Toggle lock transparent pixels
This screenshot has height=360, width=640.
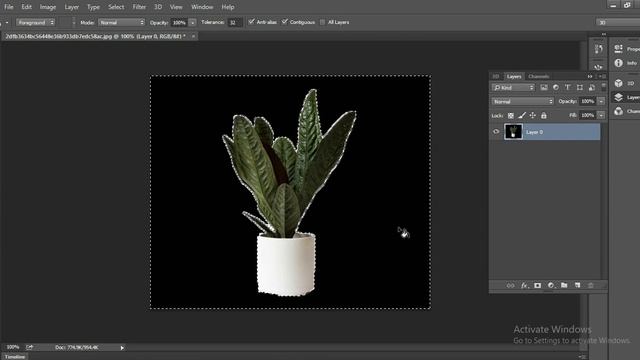click(x=511, y=116)
